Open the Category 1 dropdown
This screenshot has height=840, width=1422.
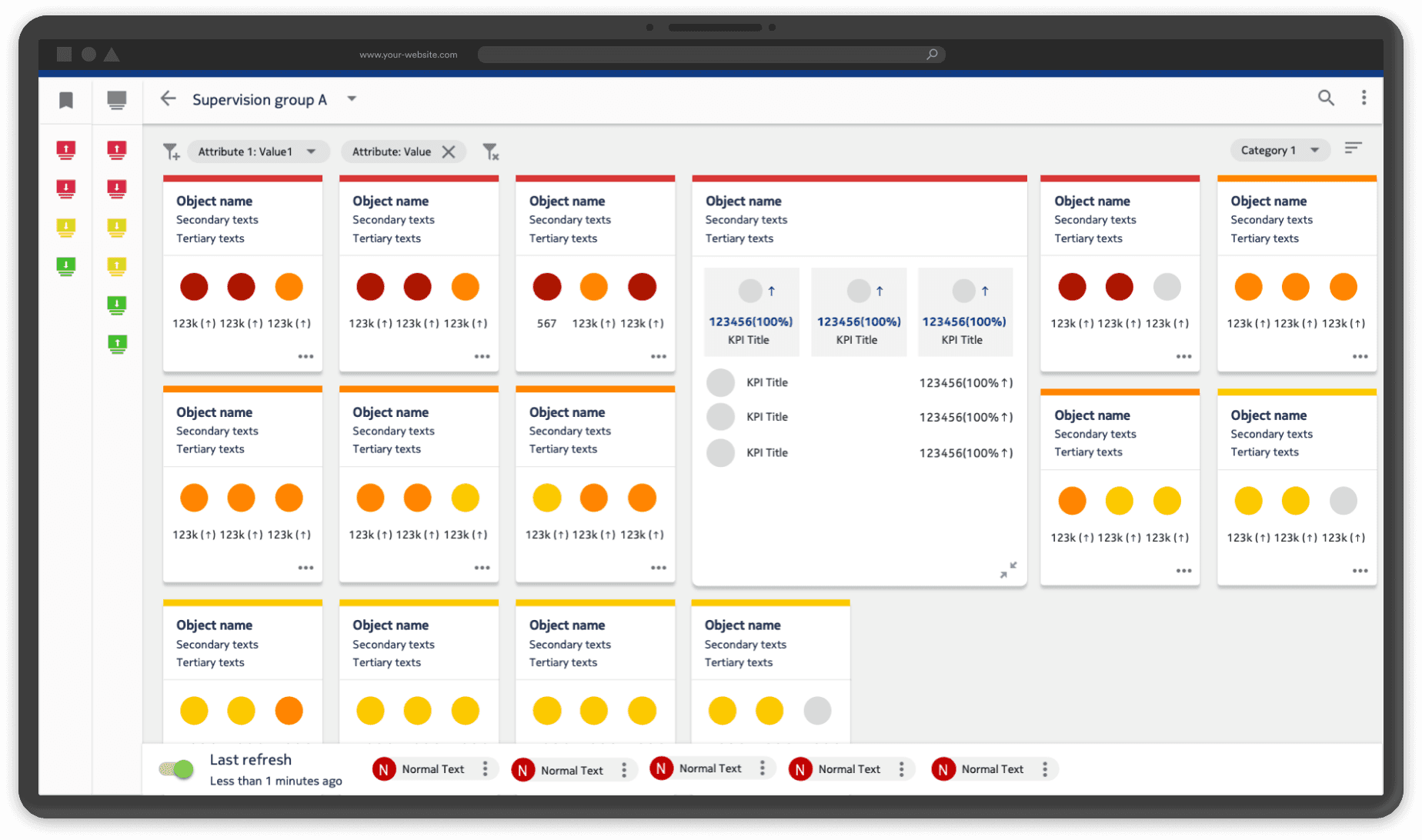[1280, 150]
